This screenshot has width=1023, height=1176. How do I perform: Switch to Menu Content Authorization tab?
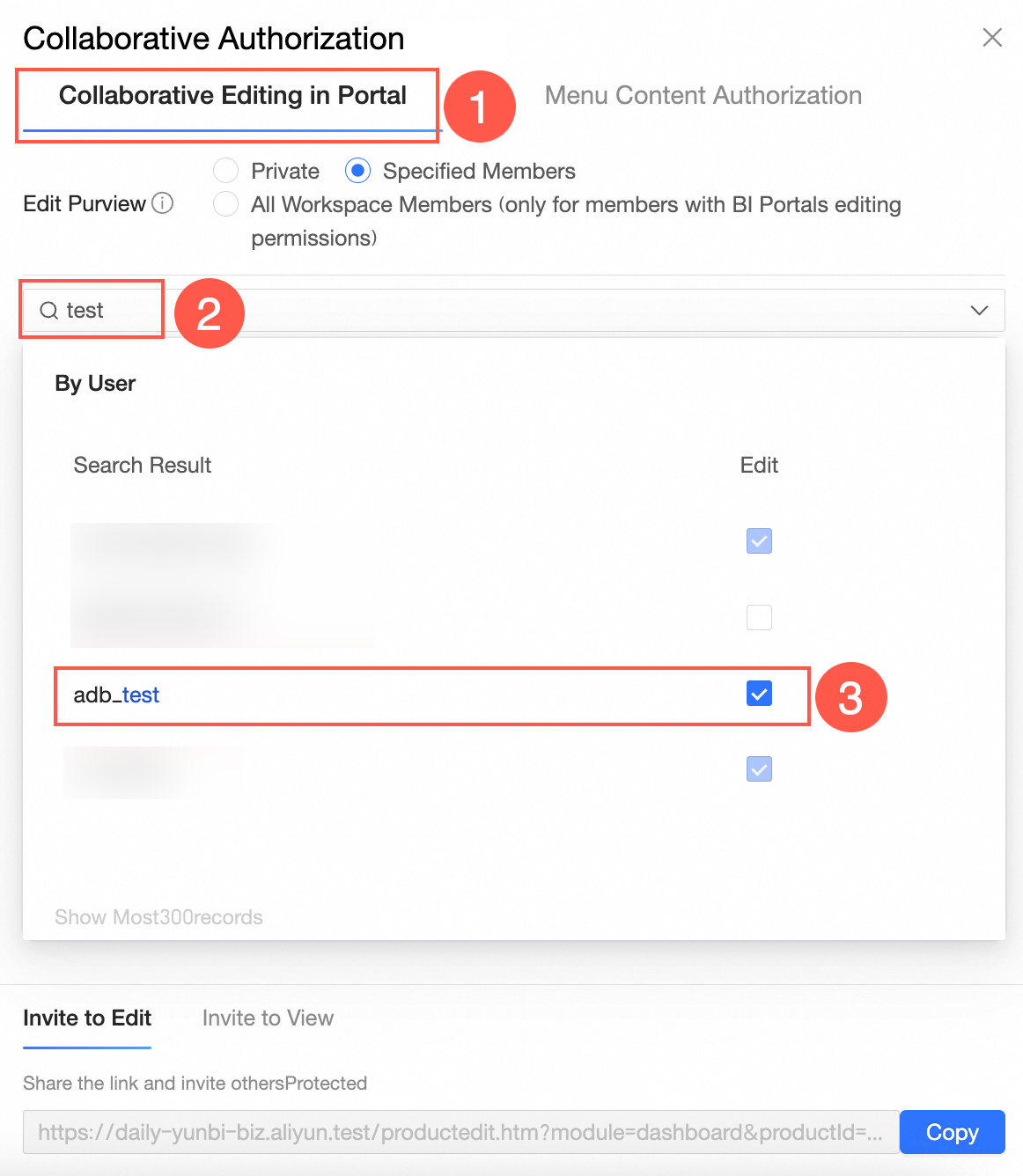point(703,95)
